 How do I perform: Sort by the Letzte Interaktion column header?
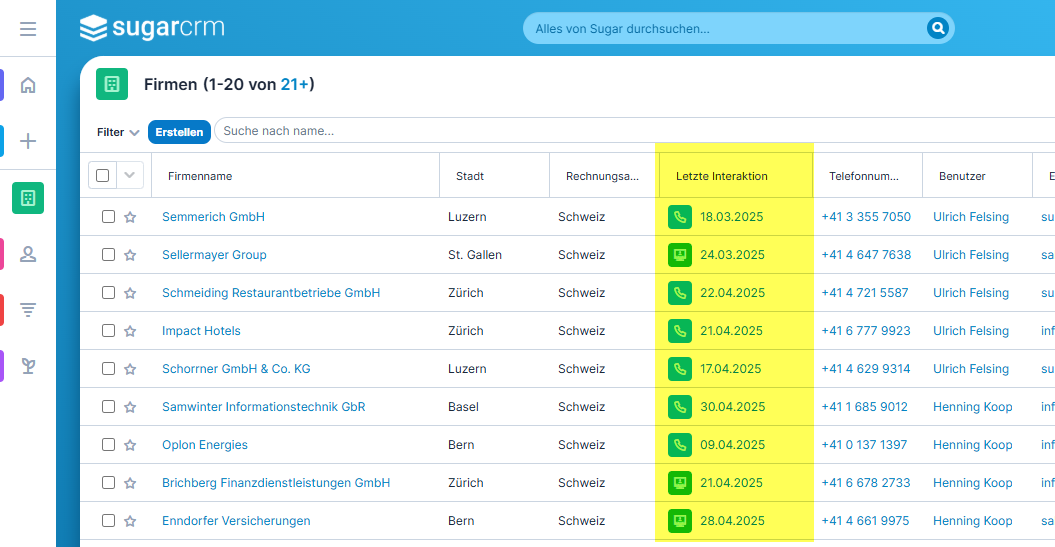pos(721,176)
